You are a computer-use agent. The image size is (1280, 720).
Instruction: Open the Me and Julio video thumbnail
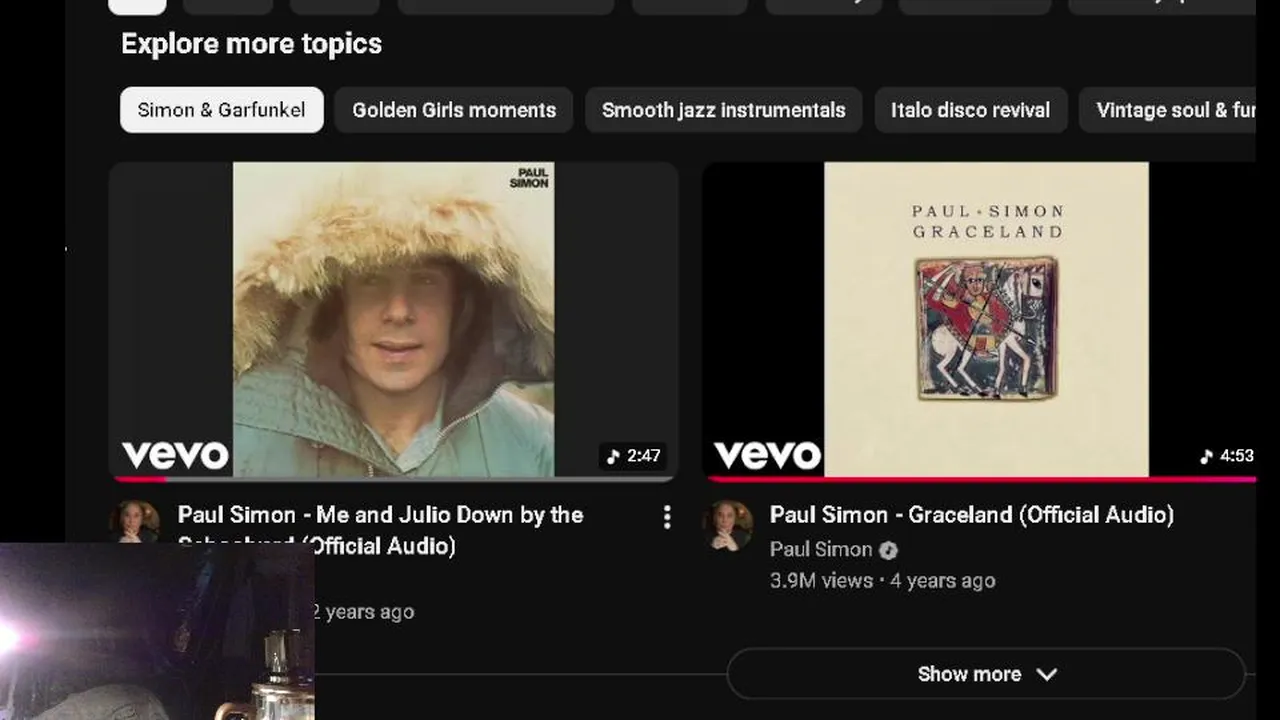click(393, 320)
